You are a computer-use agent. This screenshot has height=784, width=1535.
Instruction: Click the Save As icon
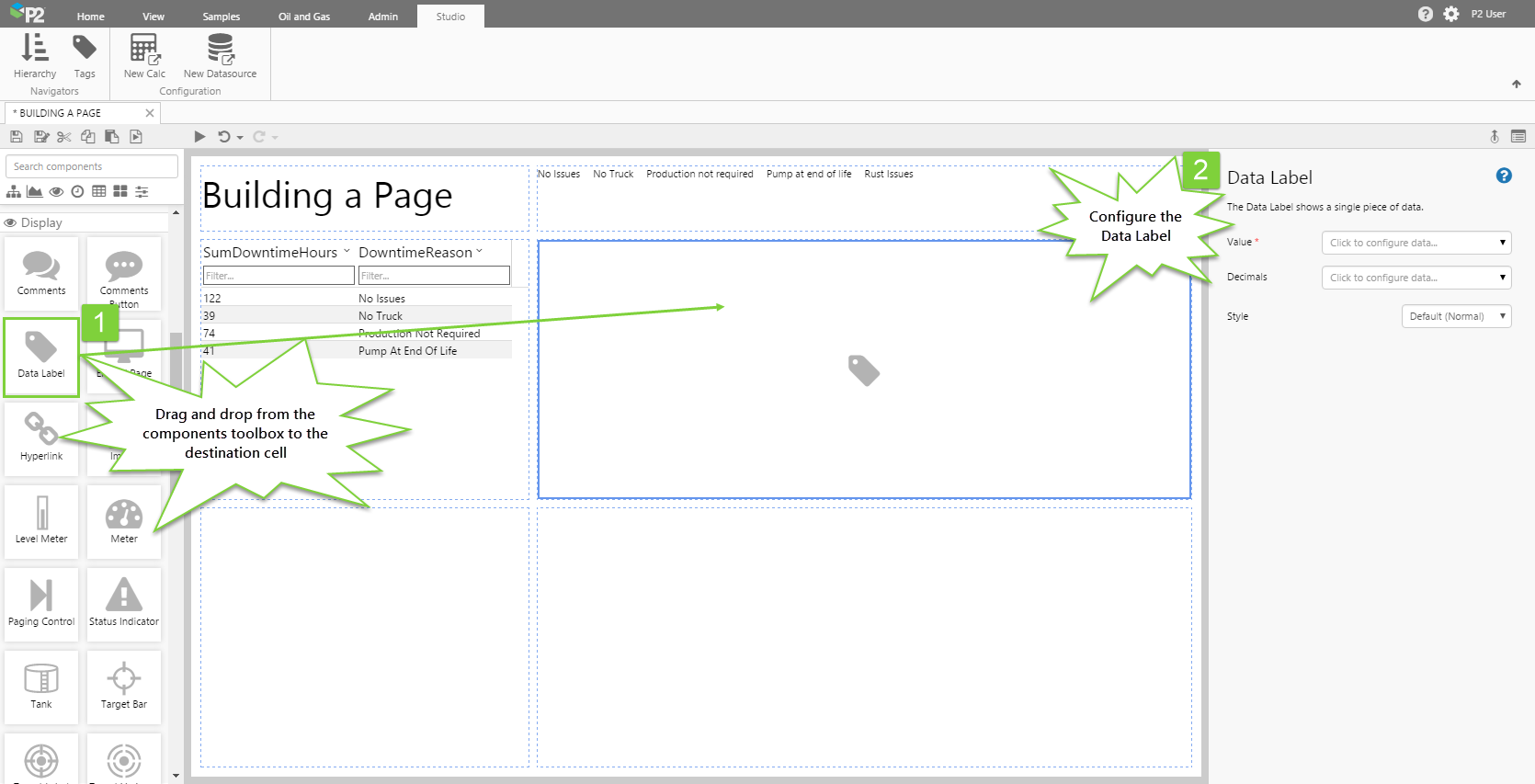[40, 137]
